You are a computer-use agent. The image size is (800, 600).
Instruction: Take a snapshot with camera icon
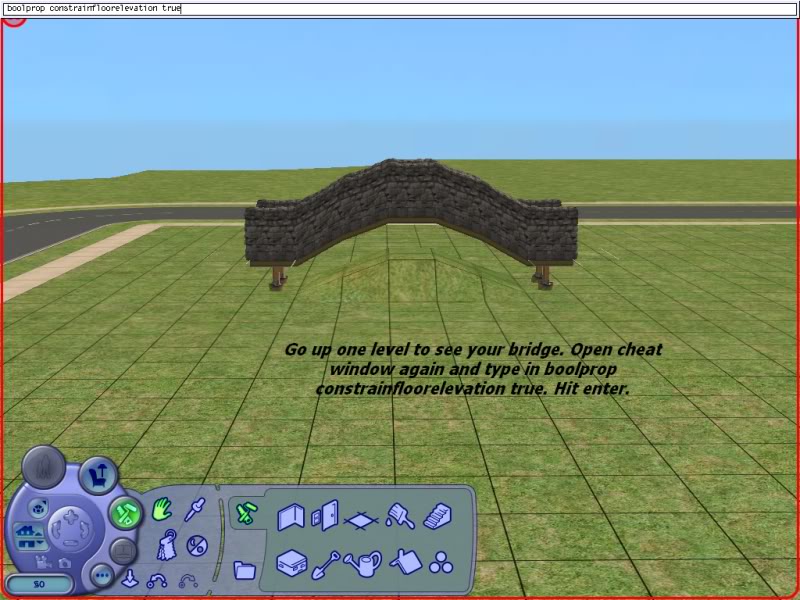pyautogui.click(x=65, y=563)
